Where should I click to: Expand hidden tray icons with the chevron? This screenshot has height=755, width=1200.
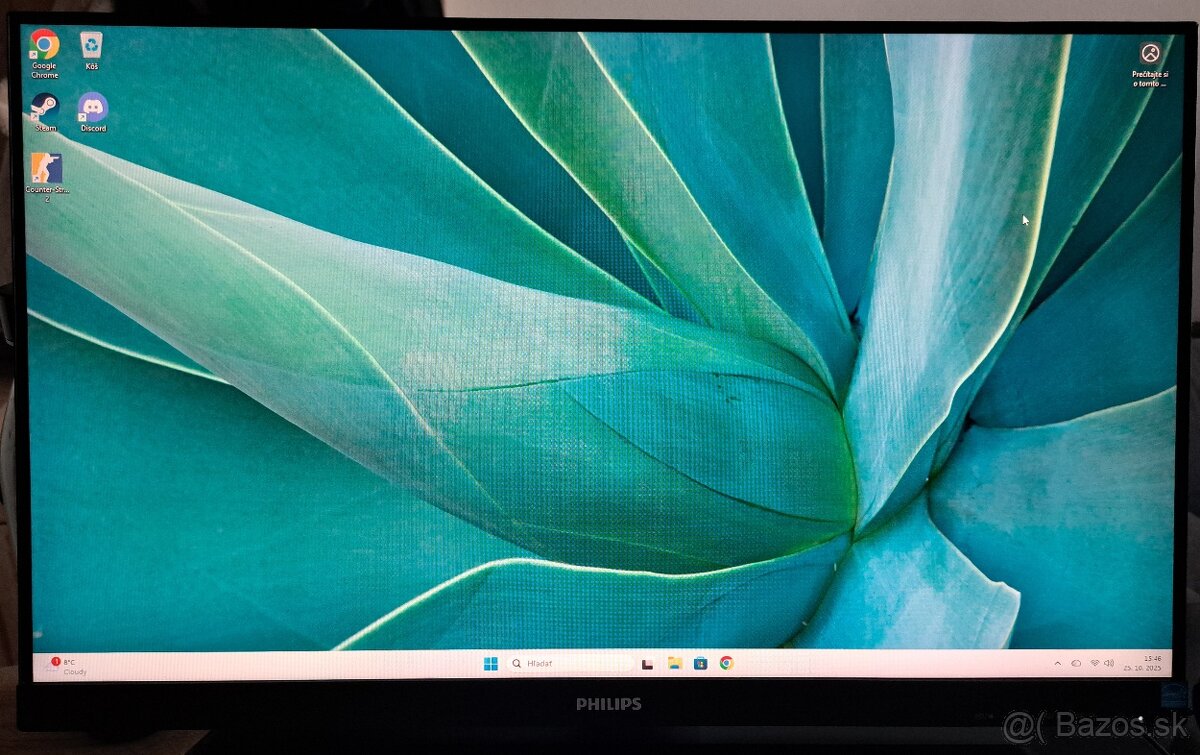[1057, 663]
